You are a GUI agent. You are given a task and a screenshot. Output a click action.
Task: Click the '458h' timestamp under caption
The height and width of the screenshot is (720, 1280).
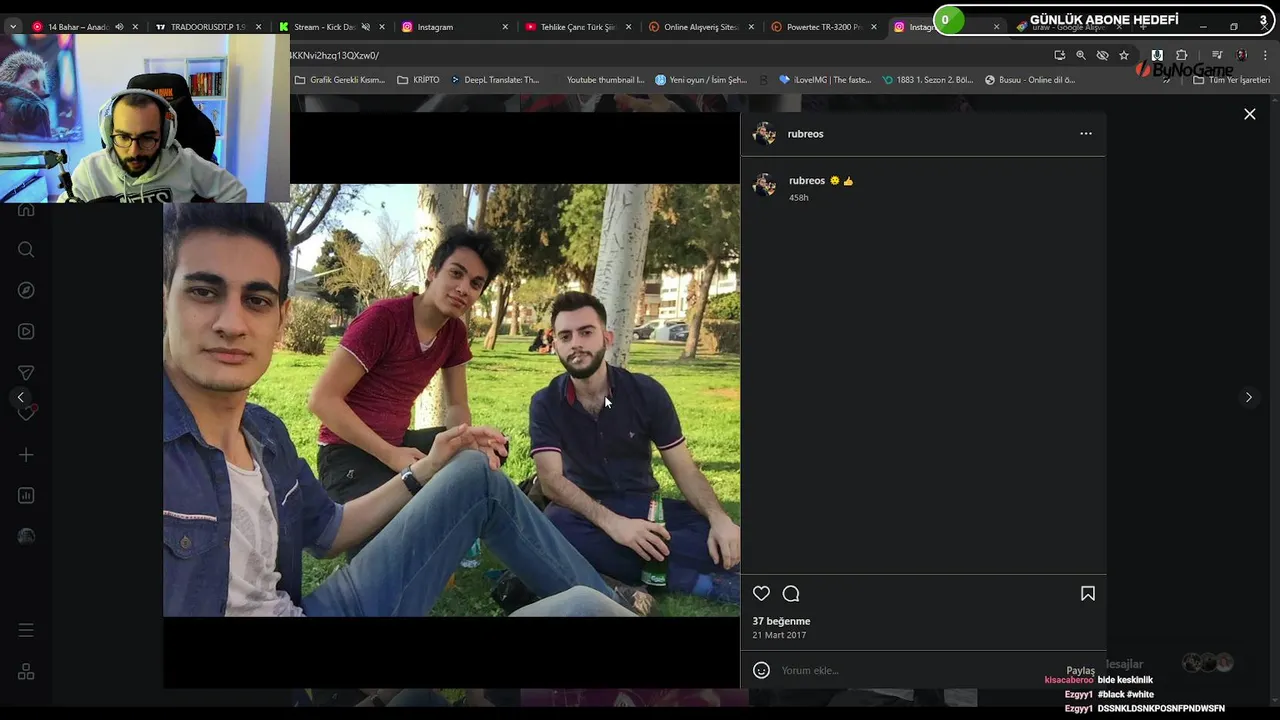click(x=798, y=198)
